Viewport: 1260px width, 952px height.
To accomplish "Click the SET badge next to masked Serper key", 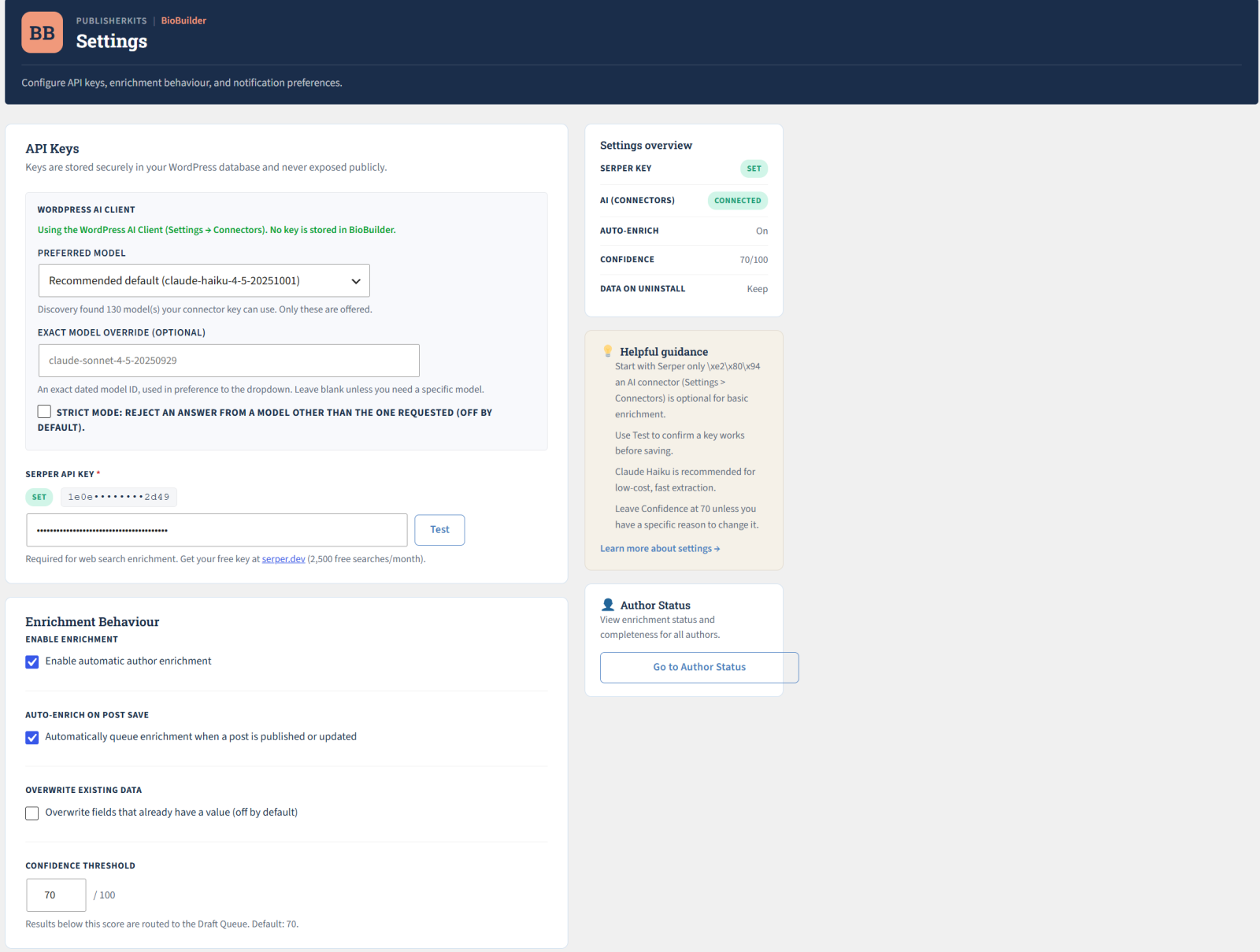I will click(x=39, y=497).
